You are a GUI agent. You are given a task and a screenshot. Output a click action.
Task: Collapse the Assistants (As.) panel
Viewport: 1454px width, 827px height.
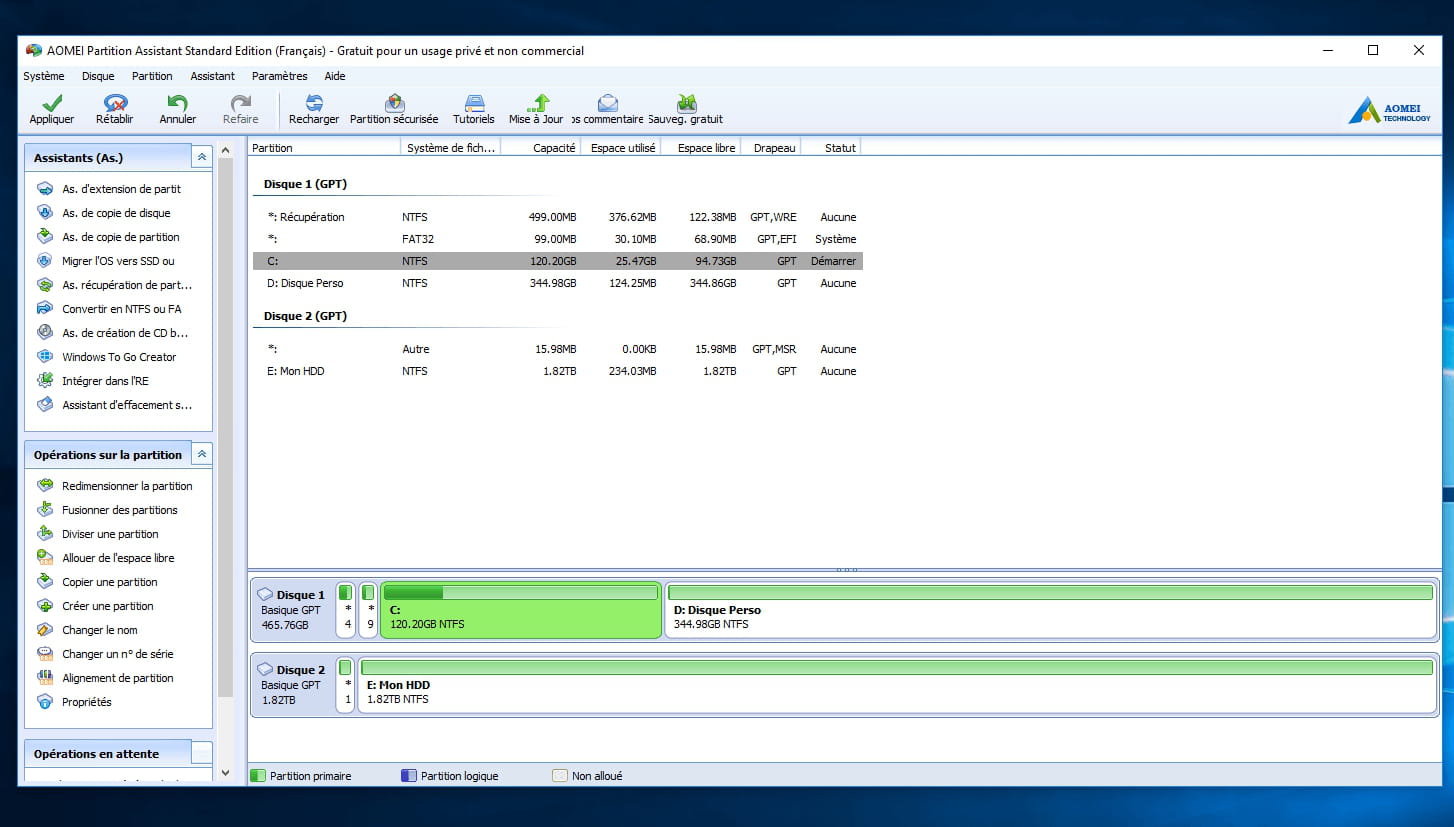(202, 157)
